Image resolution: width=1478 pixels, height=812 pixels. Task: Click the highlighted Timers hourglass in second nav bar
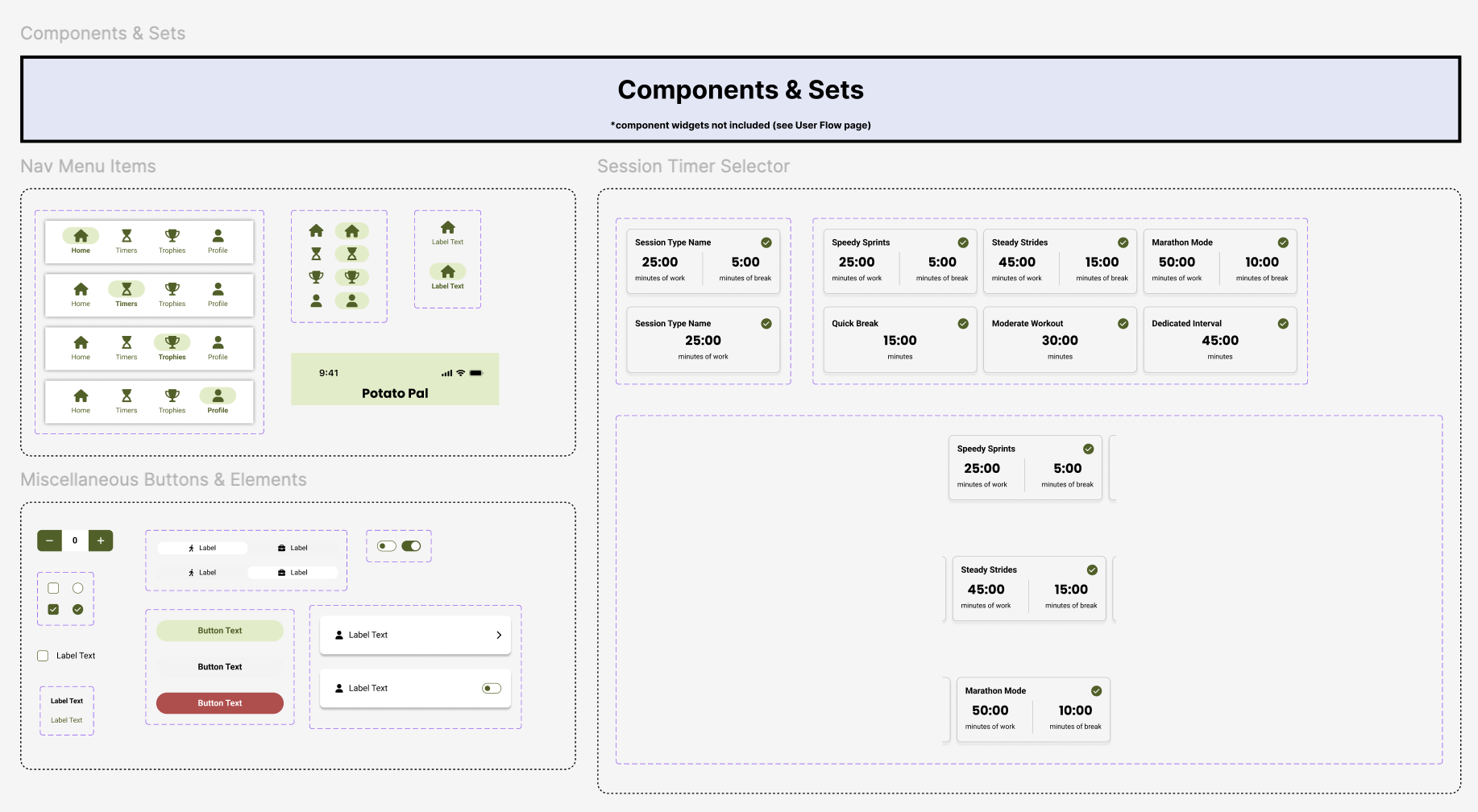(x=127, y=289)
